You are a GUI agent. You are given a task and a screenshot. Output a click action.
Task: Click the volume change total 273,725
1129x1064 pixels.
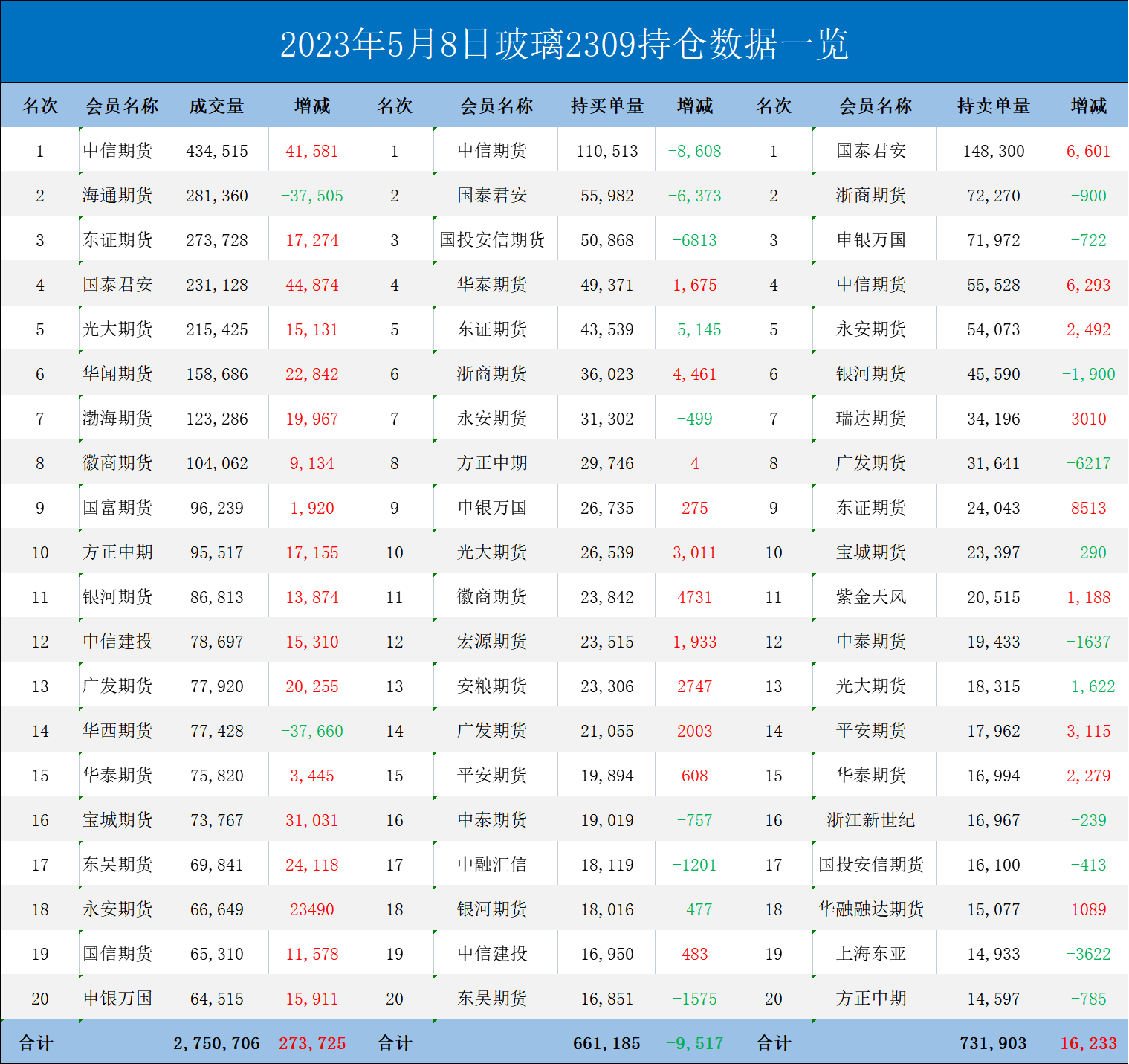point(312,1043)
